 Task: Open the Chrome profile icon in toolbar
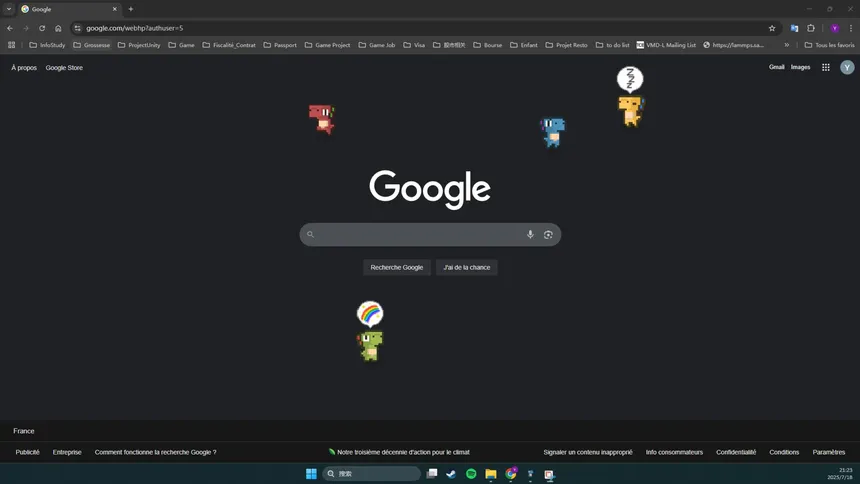(x=835, y=28)
